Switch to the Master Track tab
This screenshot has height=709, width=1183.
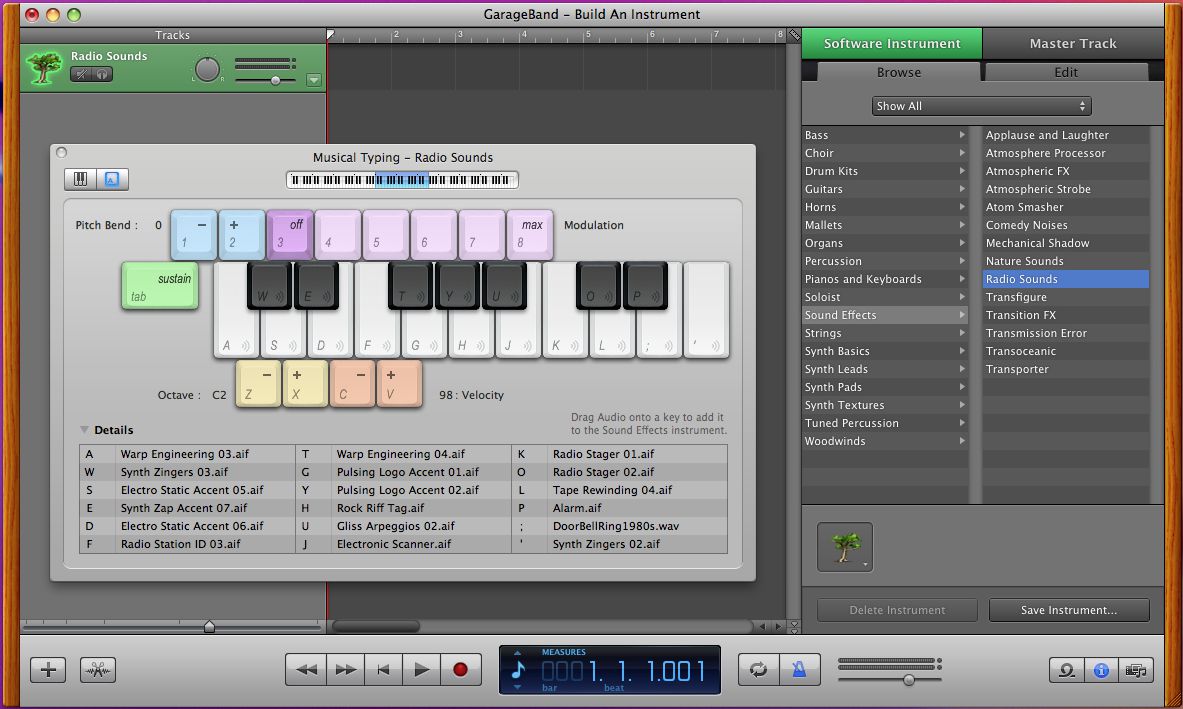[x=1073, y=44]
